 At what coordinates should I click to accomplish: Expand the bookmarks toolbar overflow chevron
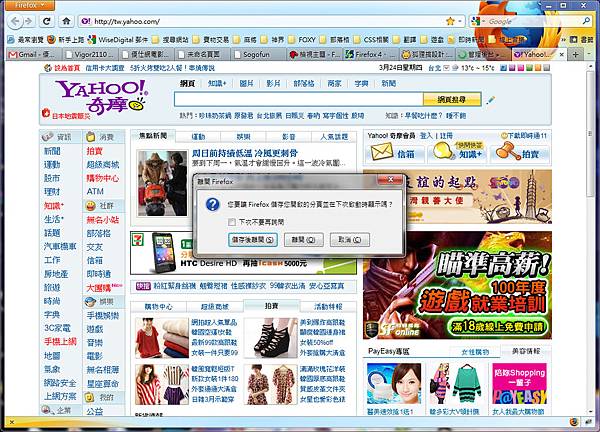click(x=563, y=39)
